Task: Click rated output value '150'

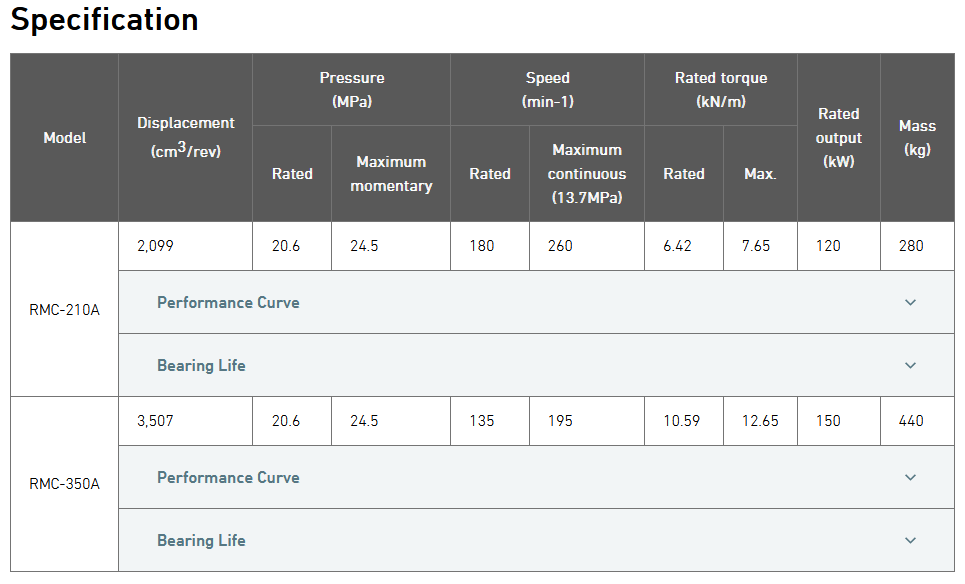Action: point(828,421)
